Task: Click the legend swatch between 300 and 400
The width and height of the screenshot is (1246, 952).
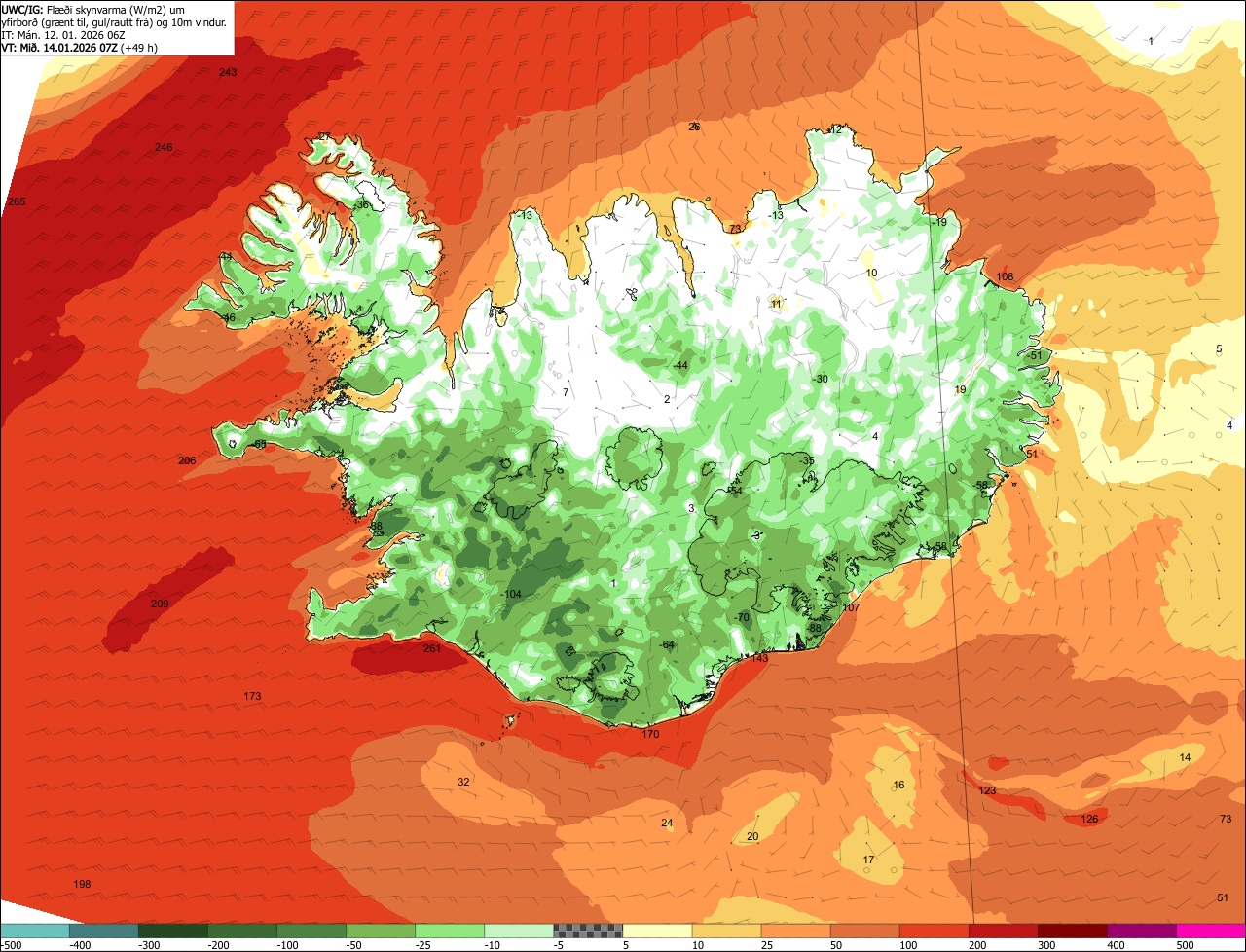Action: 1073,931
